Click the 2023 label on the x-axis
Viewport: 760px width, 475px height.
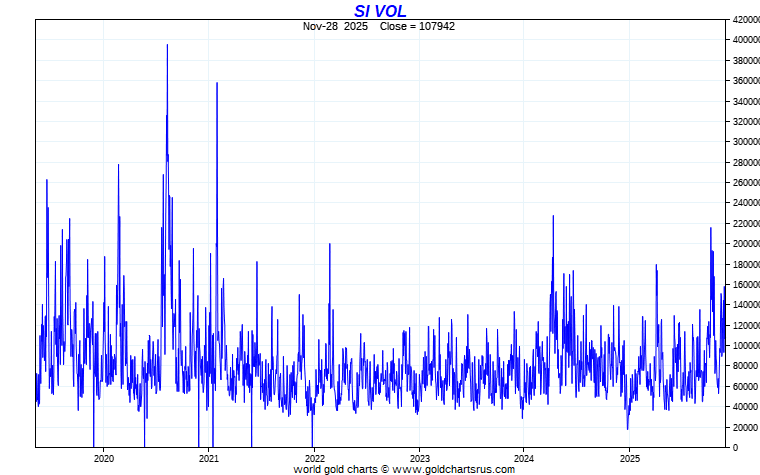419,458
